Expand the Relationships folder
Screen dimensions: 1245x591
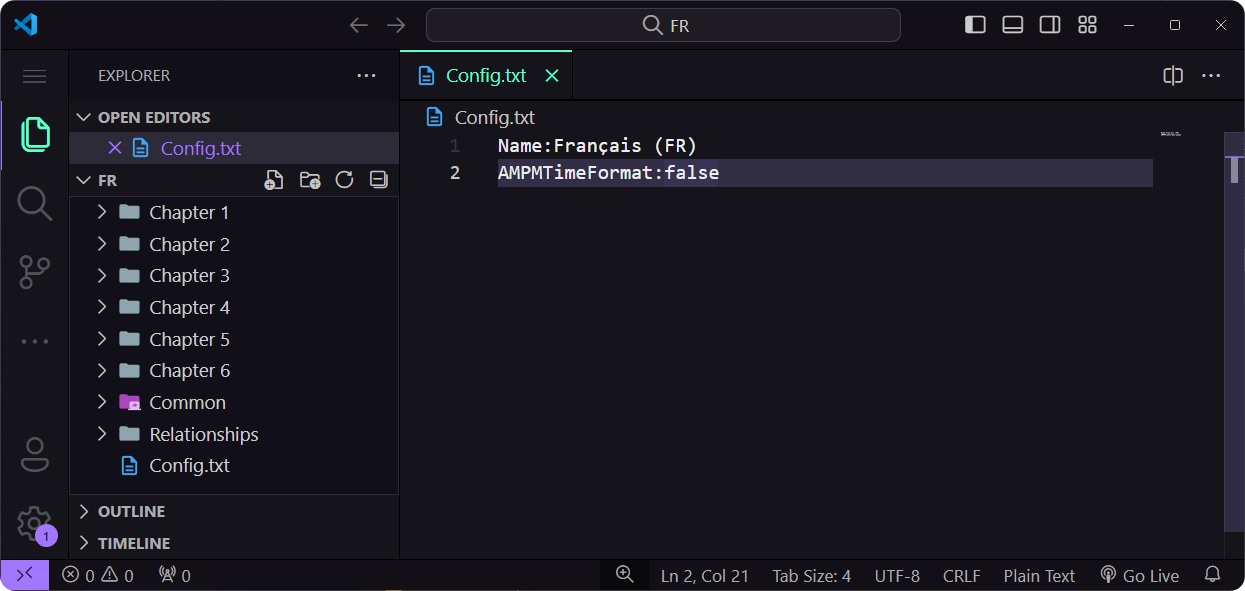[x=203, y=434]
